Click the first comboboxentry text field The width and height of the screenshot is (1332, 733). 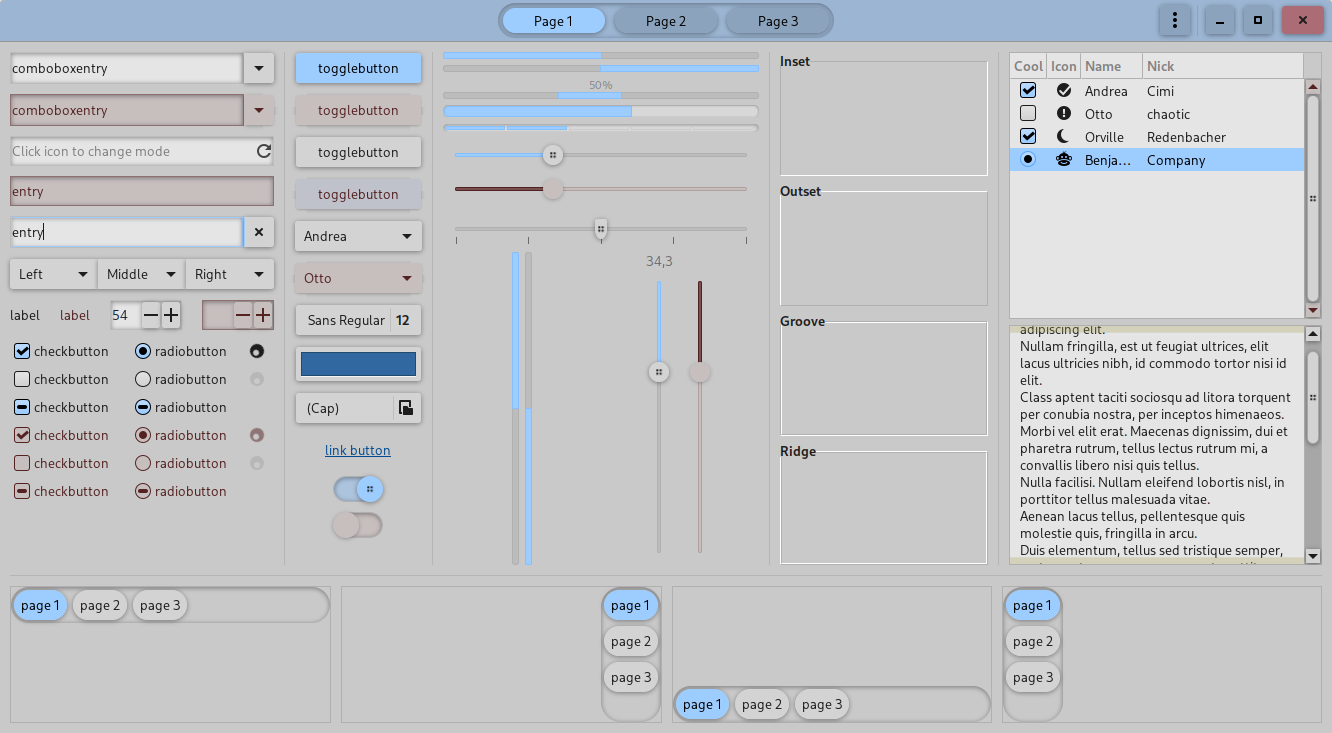[127, 68]
